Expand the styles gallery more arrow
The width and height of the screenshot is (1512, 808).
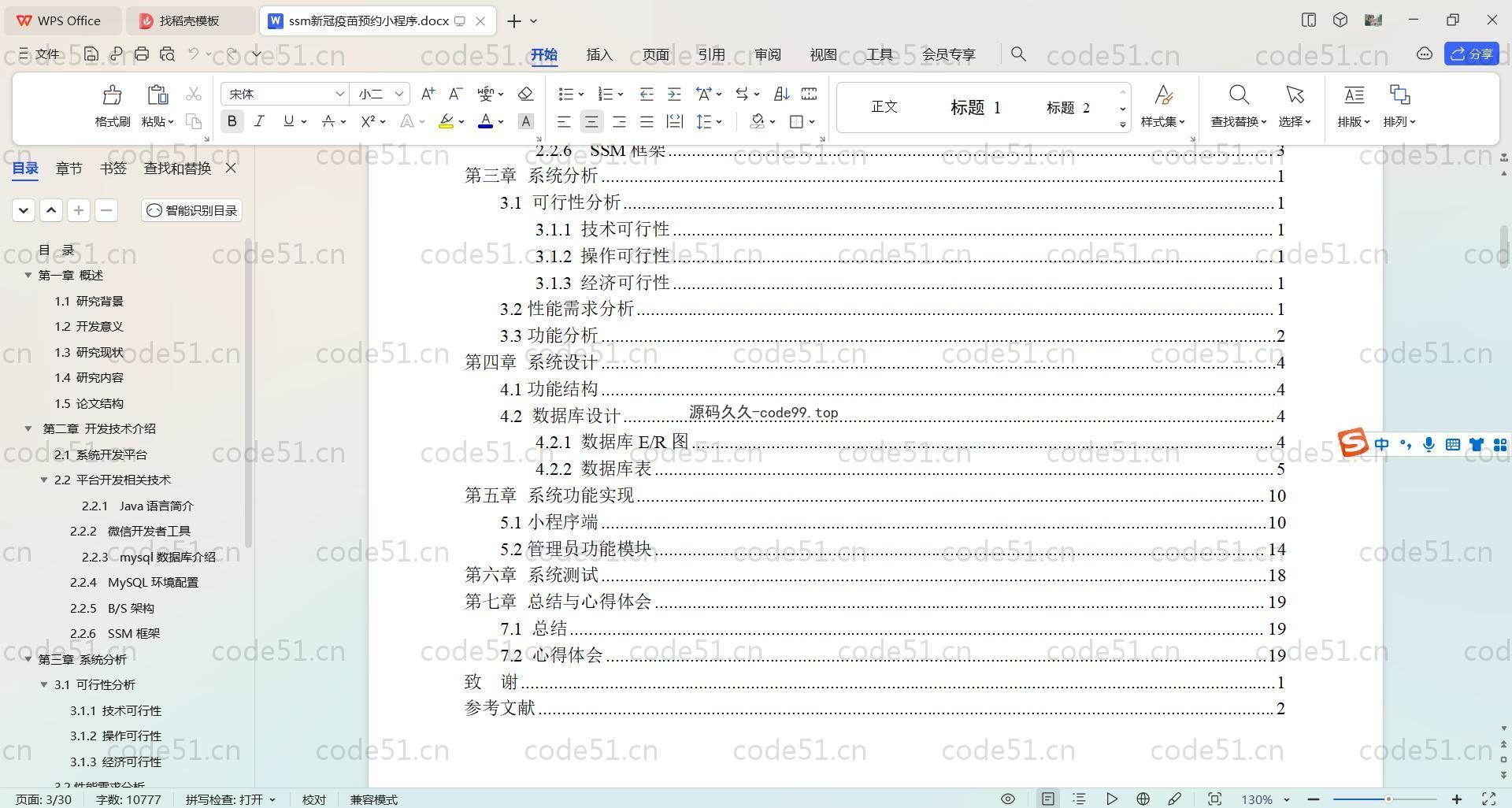pos(1122,124)
